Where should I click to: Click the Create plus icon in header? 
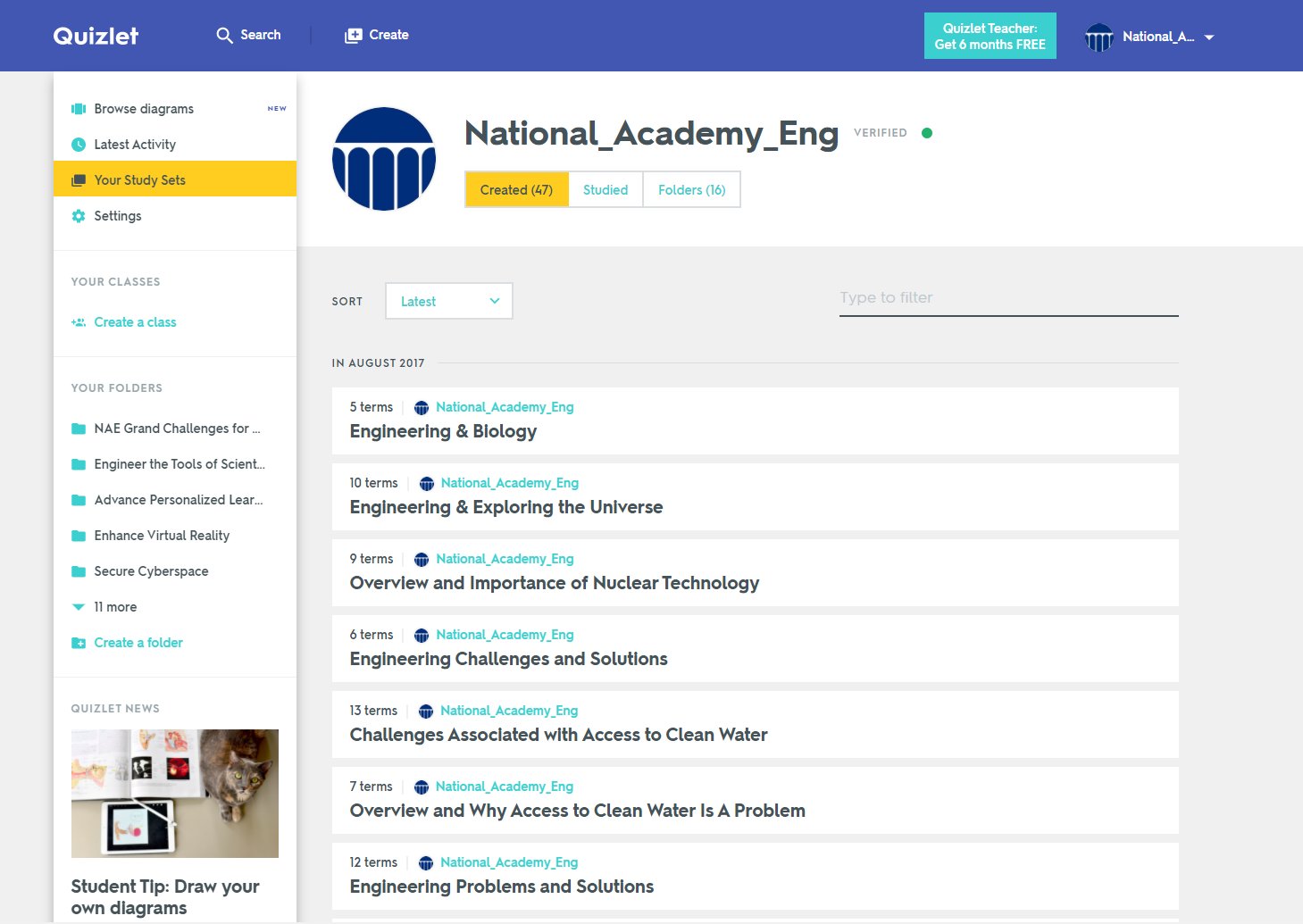[x=354, y=36]
